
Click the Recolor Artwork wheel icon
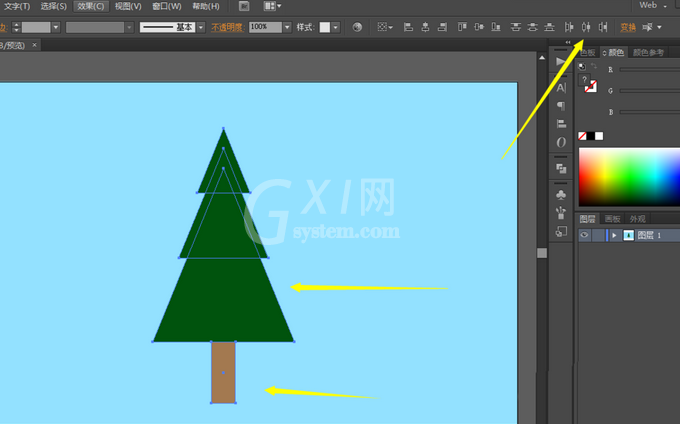click(357, 27)
